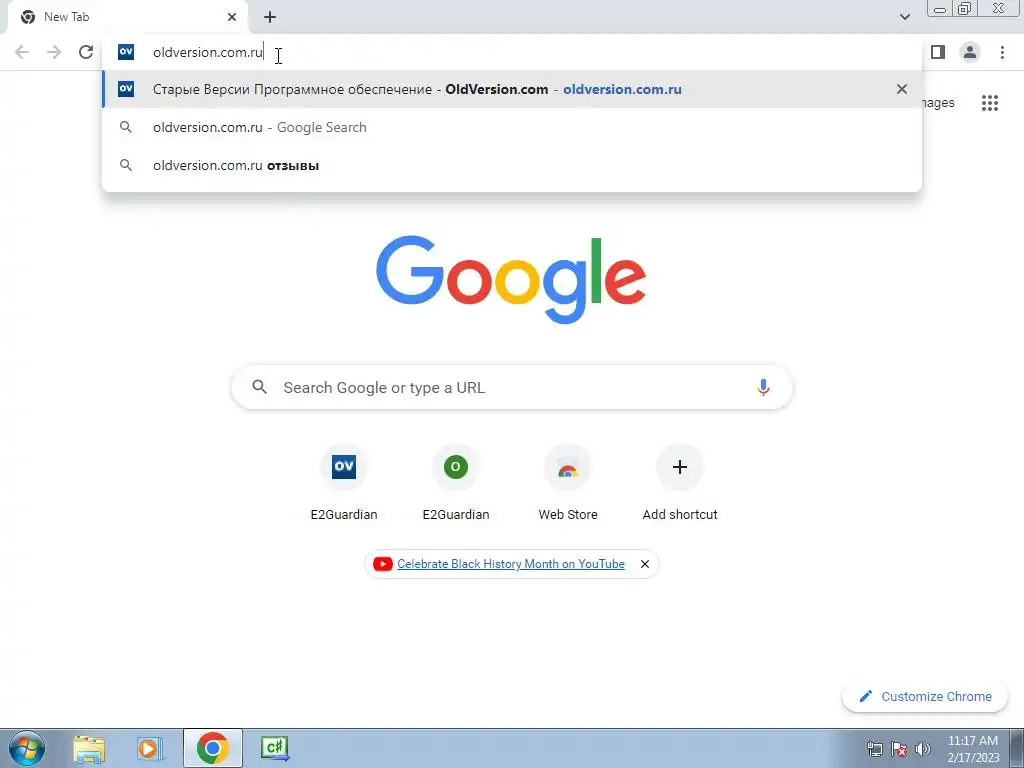
Task: Click the Add shortcut plus tile
Action: point(680,483)
